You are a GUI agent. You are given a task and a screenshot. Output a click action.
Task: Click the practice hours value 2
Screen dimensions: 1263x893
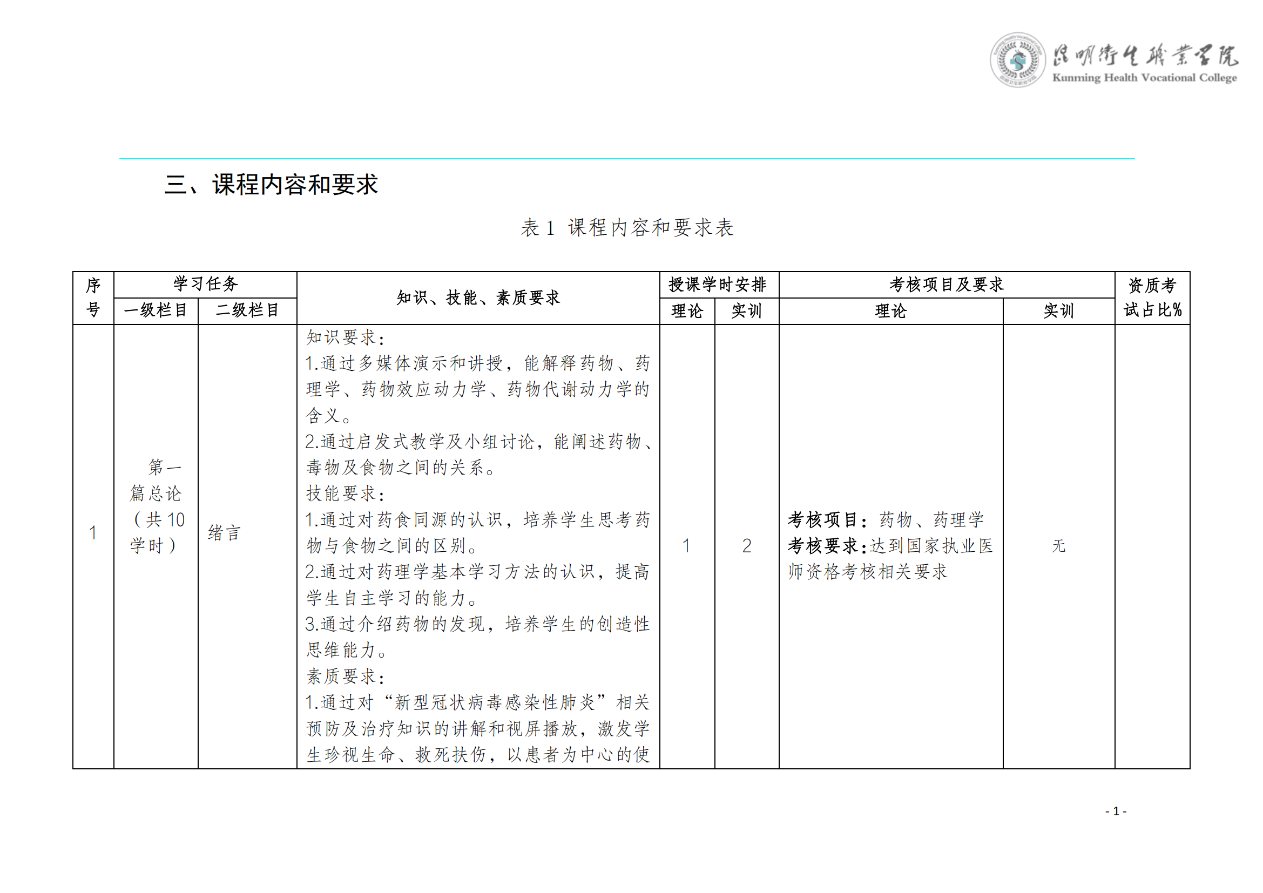click(746, 546)
